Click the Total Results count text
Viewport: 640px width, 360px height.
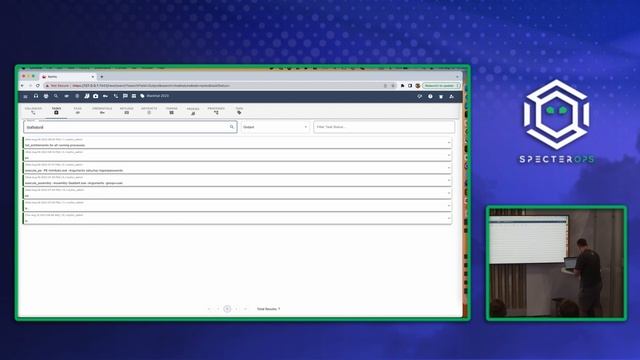[269, 309]
